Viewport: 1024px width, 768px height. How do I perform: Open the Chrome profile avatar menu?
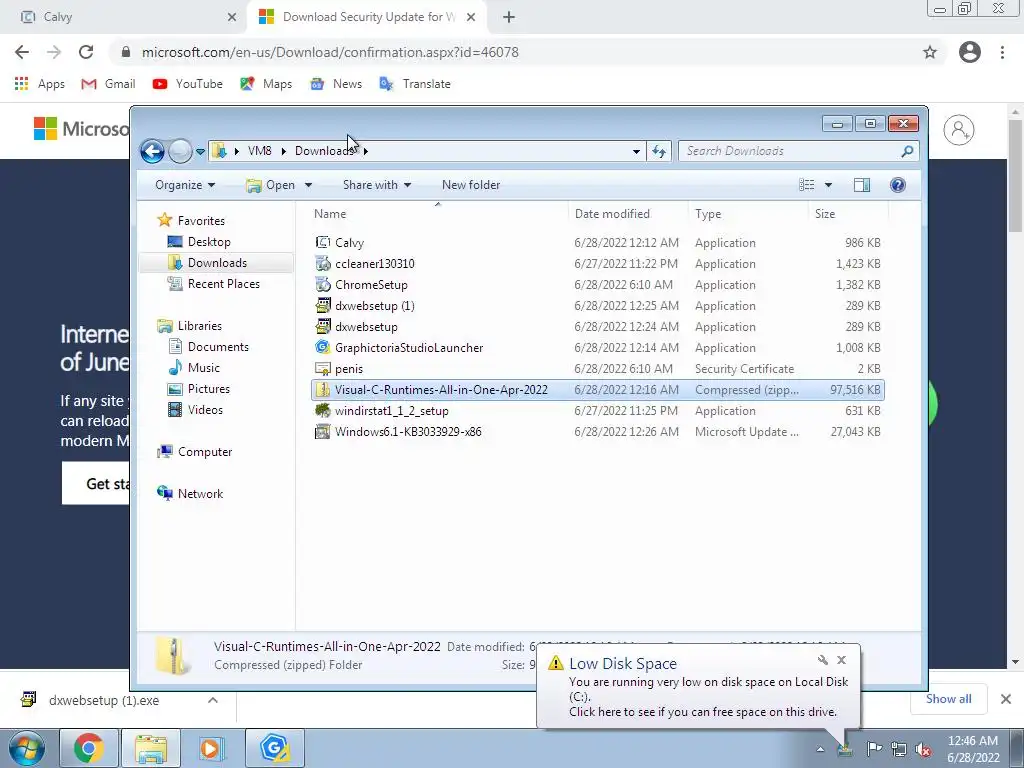pos(970,52)
